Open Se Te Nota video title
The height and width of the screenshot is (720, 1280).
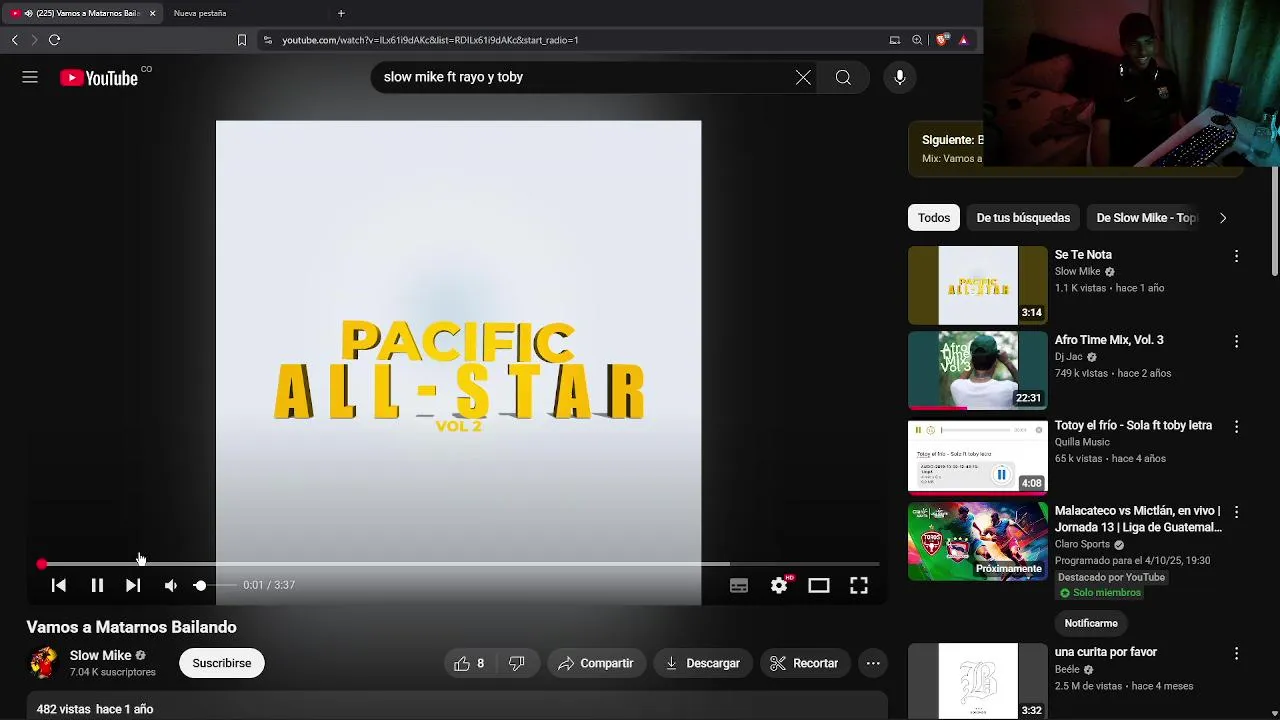point(1083,255)
